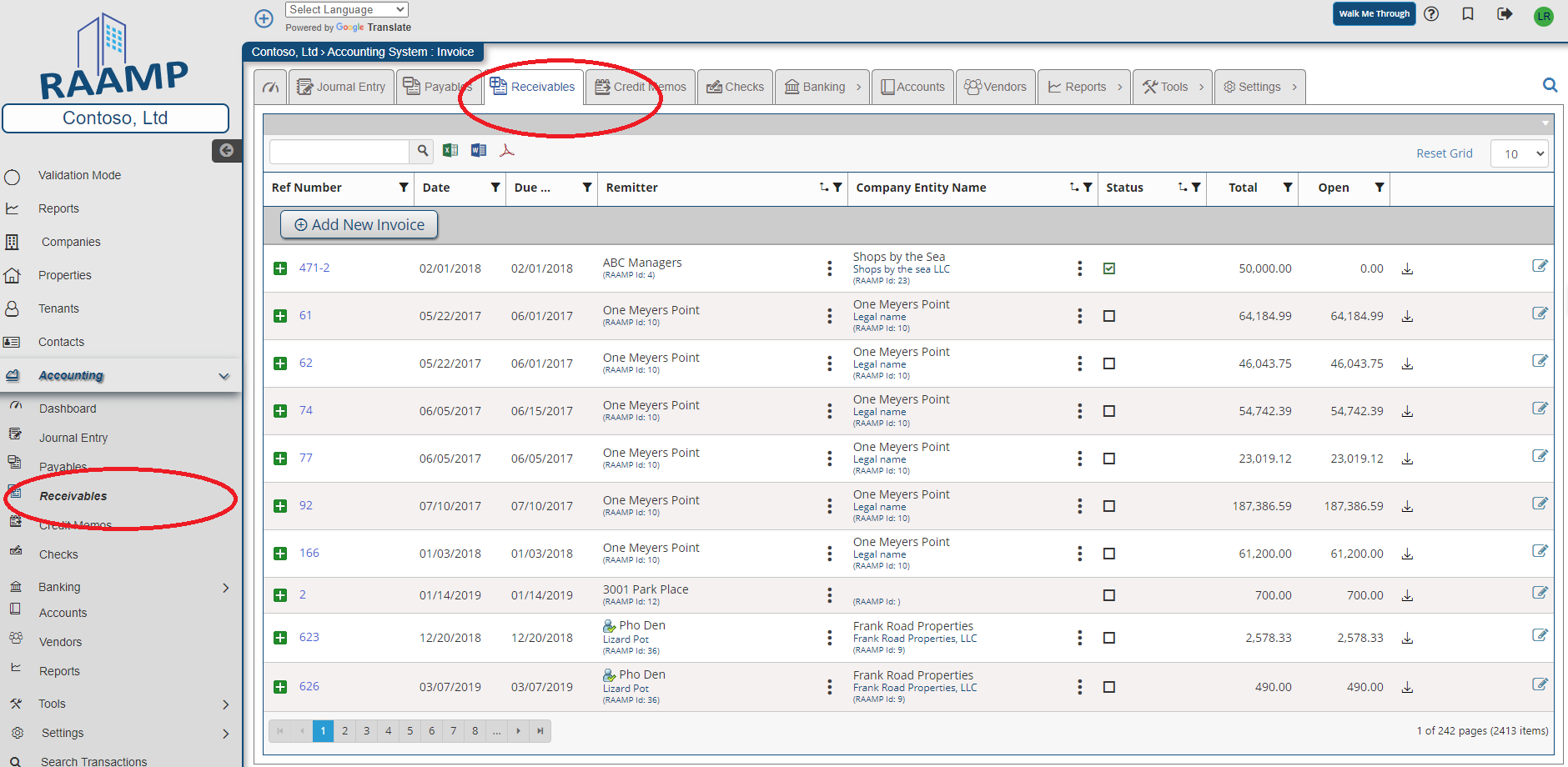Check status box for invoice 92
Image resolution: width=1568 pixels, height=767 pixels.
tap(1109, 506)
